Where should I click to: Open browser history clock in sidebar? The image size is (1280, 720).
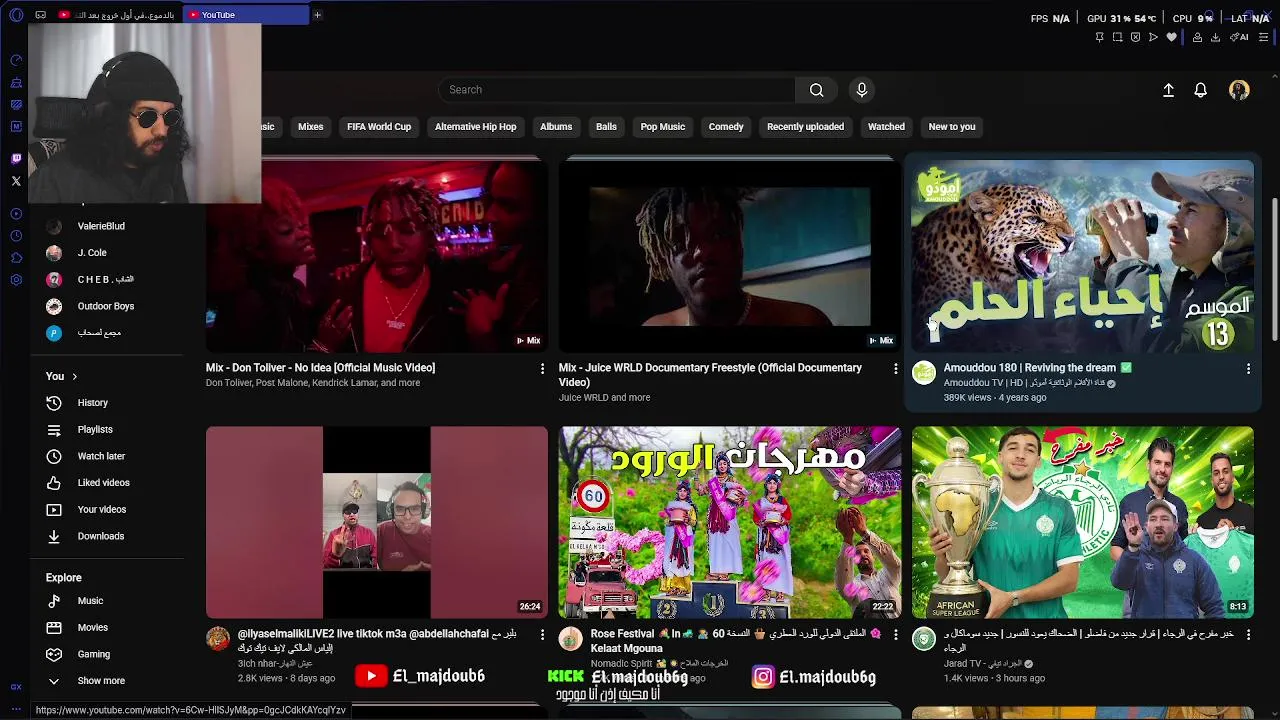[x=16, y=236]
